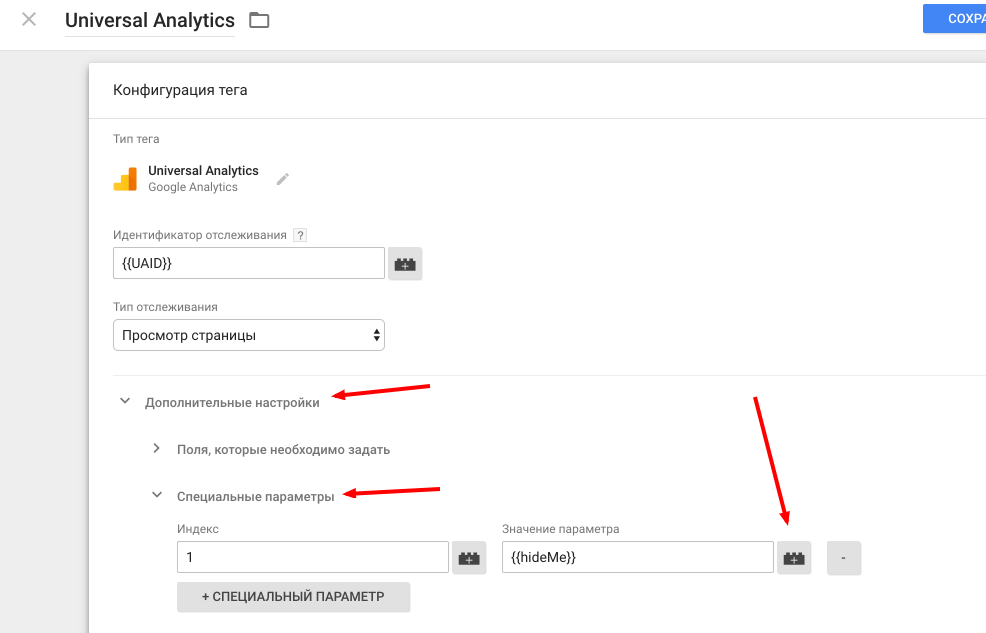986x633 pixels.
Task: Open variable picker beside the Индекс field
Action: [469, 558]
